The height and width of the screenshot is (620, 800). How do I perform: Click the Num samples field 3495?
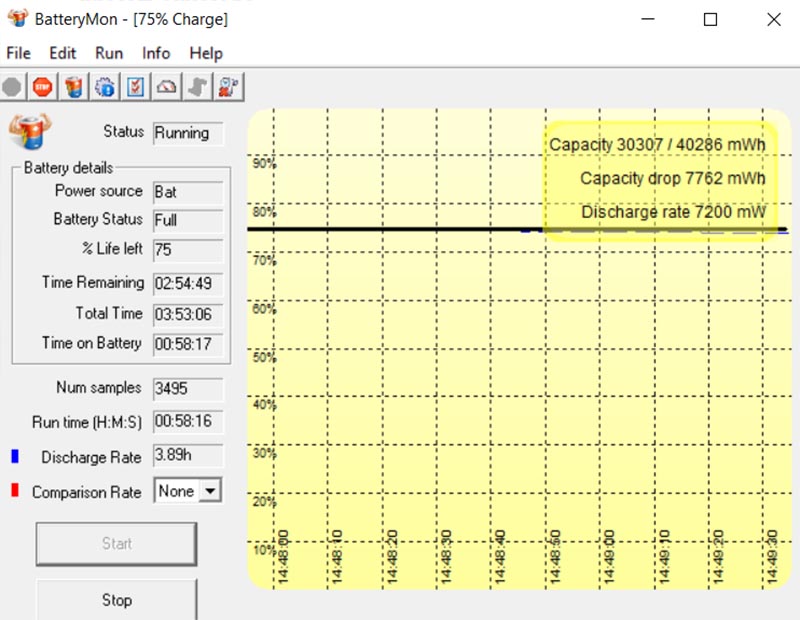click(x=188, y=389)
